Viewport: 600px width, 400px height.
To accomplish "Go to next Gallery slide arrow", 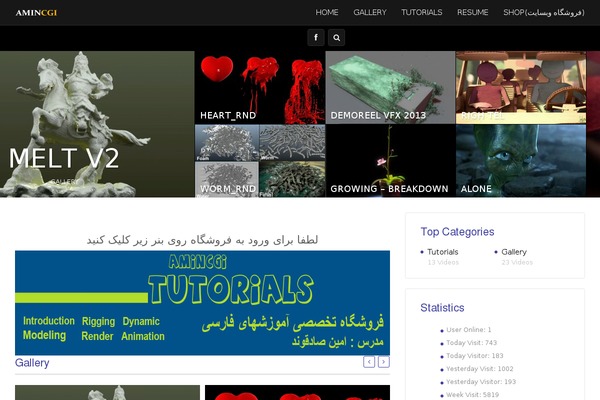I will pyautogui.click(x=384, y=362).
